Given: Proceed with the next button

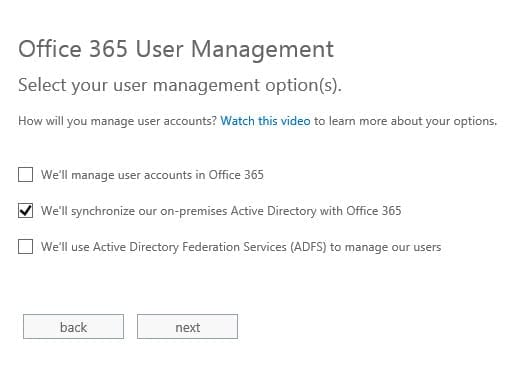Looking at the screenshot, I should point(187,327).
